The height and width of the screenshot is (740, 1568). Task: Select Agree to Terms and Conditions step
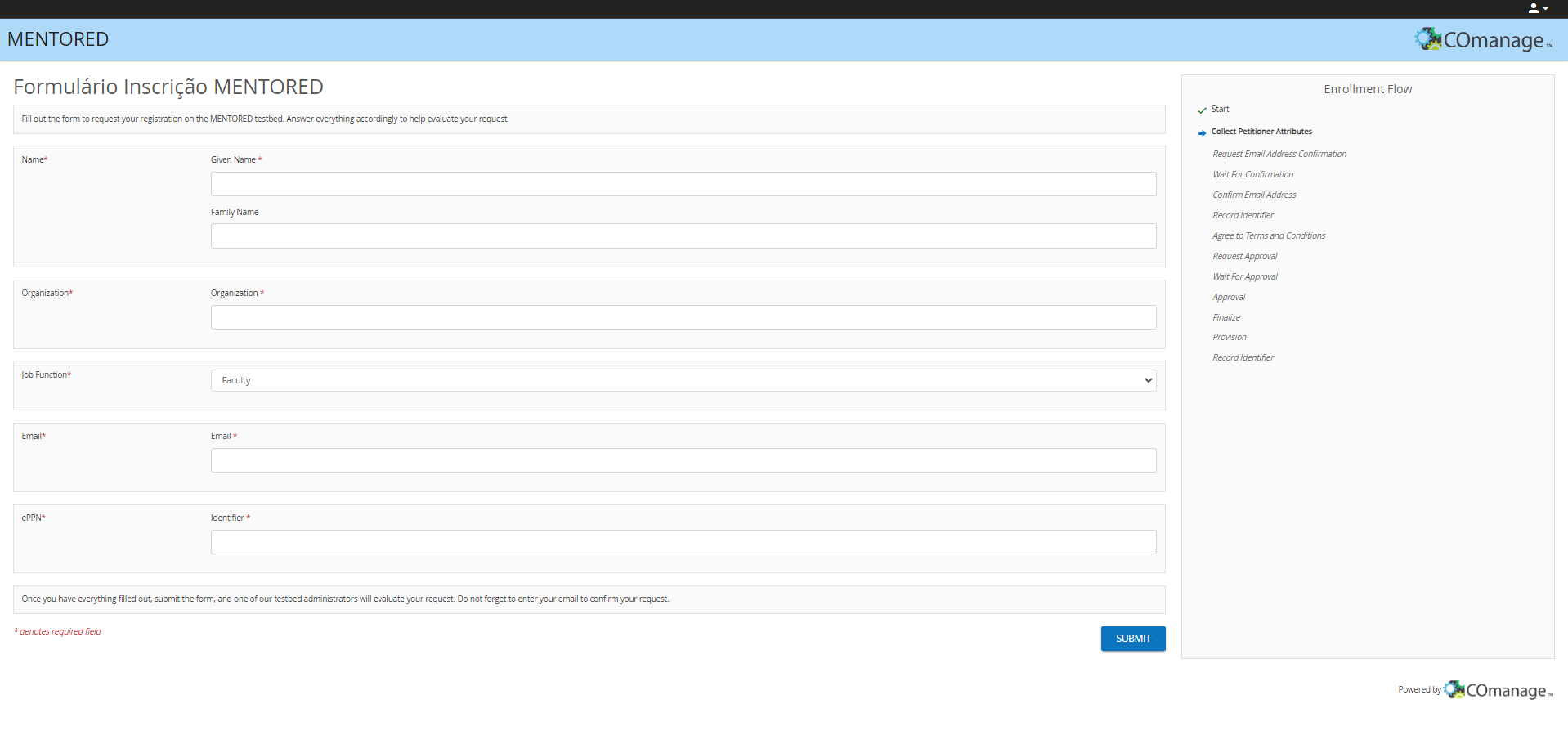[x=1268, y=235]
